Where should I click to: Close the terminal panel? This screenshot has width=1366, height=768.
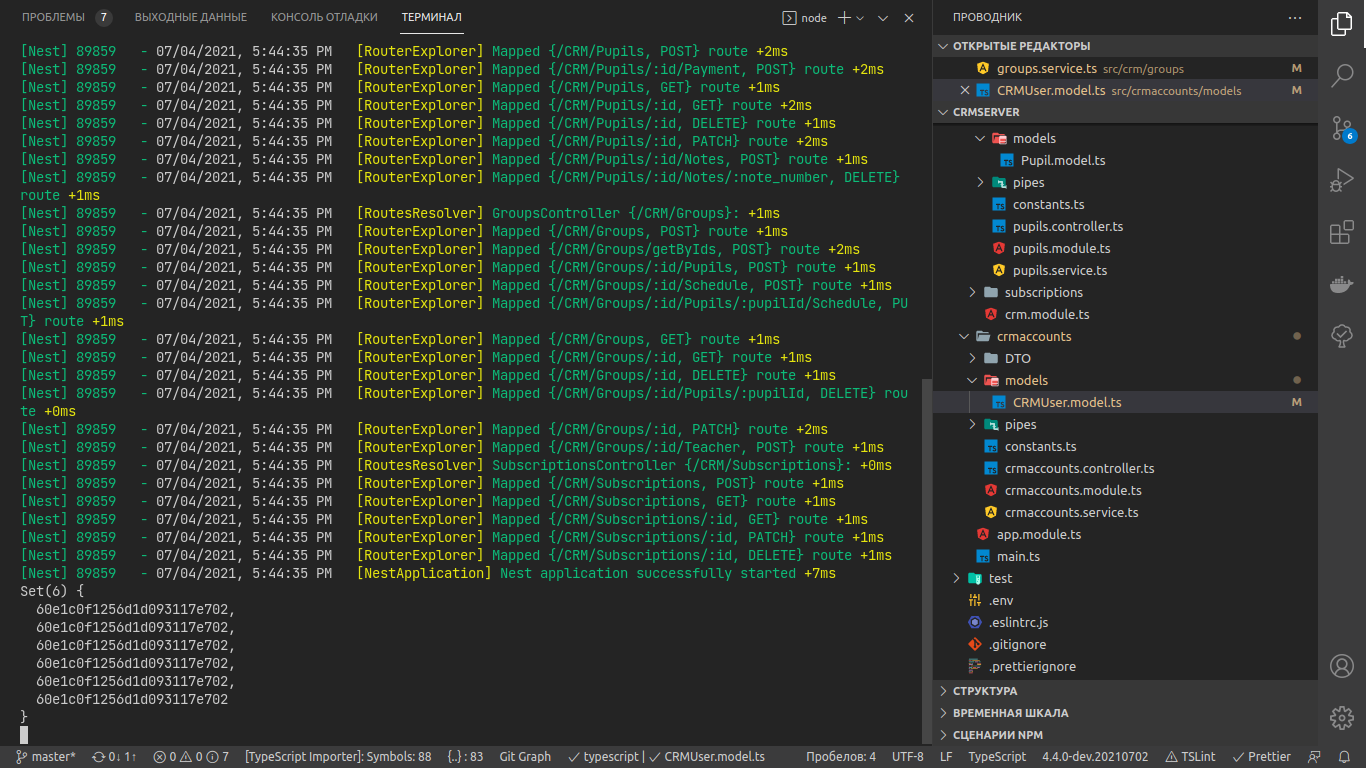point(909,18)
